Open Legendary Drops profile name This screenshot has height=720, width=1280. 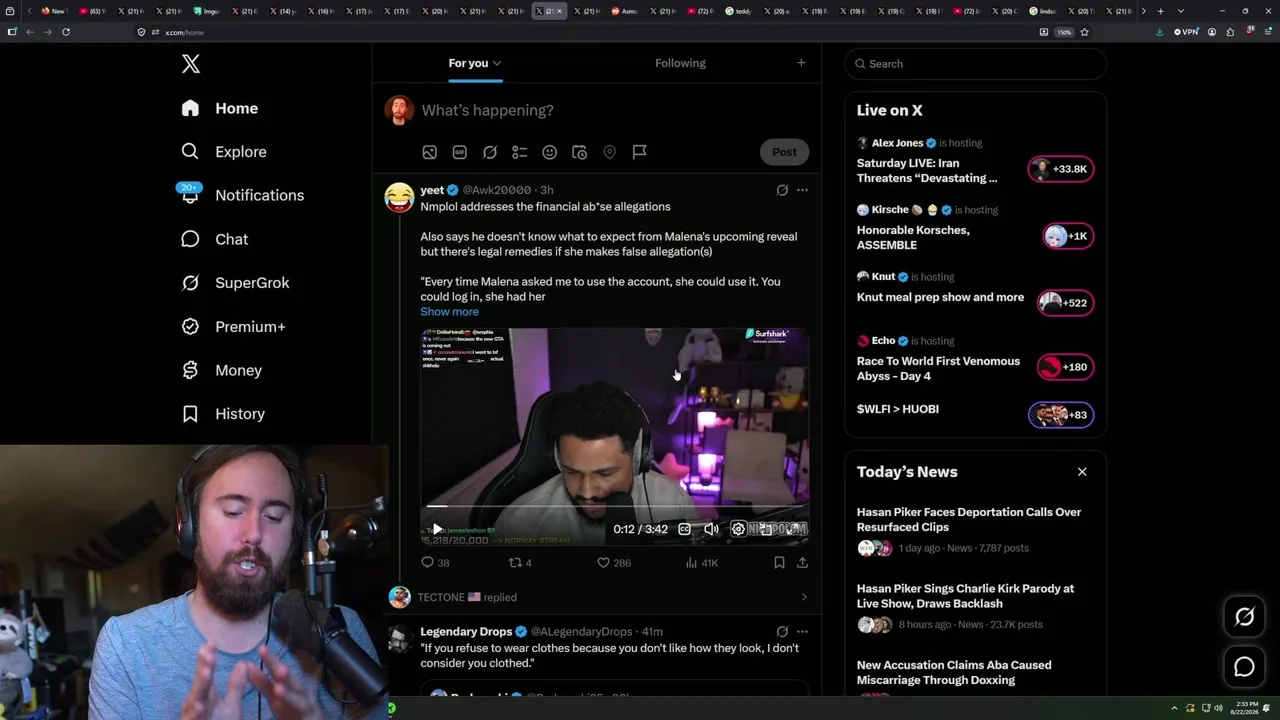click(x=466, y=632)
